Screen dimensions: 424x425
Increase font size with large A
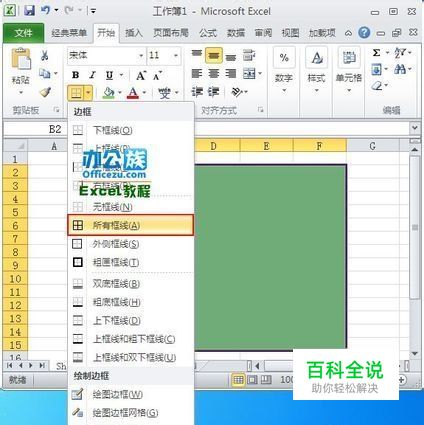point(141,76)
